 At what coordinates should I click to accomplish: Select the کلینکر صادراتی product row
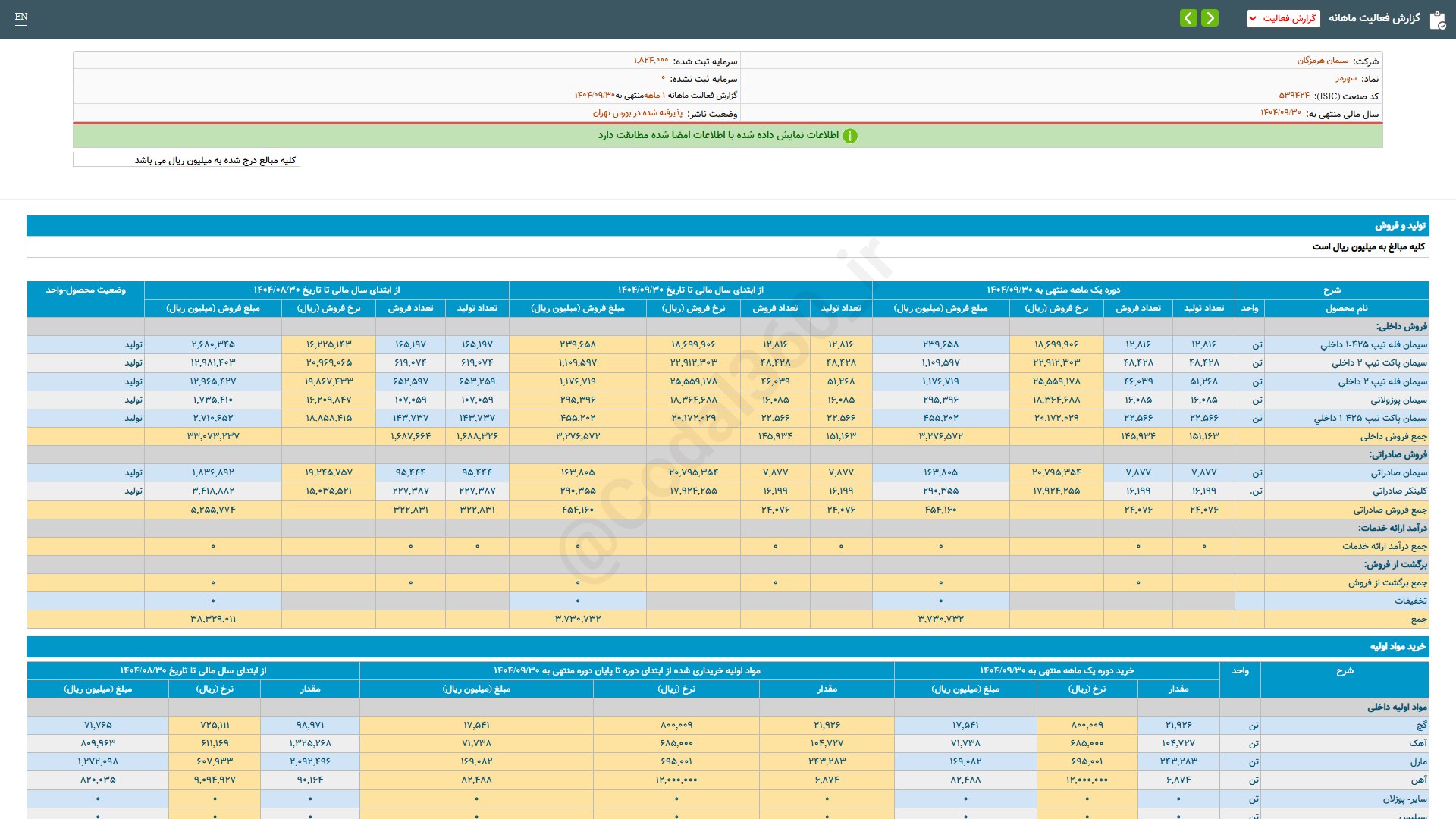pos(1399,491)
